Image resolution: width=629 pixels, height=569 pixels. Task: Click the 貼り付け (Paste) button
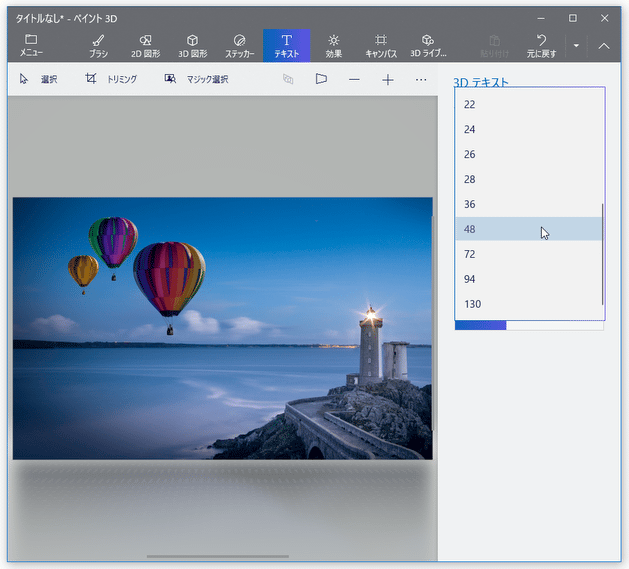[x=494, y=46]
